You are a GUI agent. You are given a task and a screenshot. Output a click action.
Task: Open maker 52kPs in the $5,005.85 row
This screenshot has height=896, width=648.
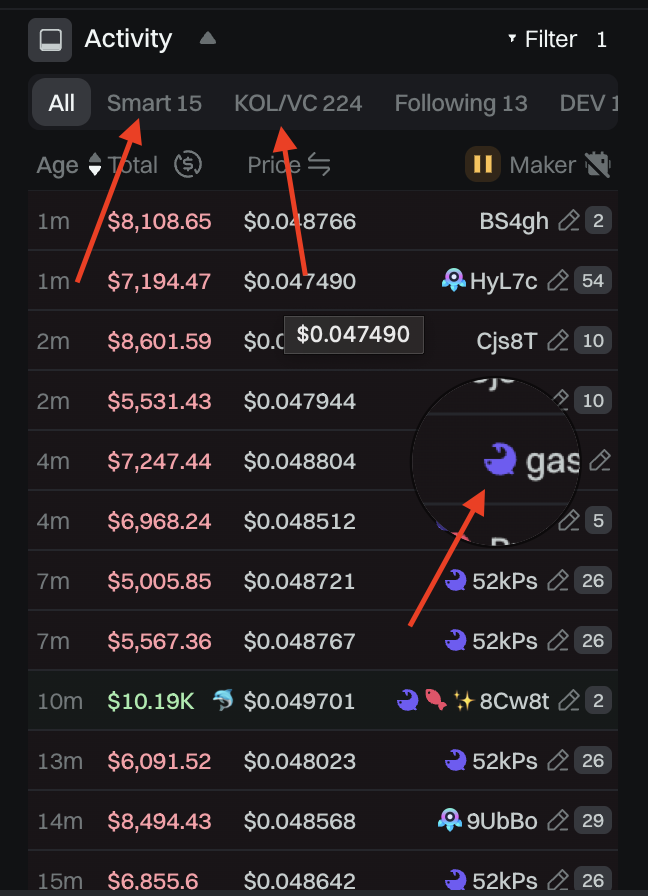(x=505, y=581)
